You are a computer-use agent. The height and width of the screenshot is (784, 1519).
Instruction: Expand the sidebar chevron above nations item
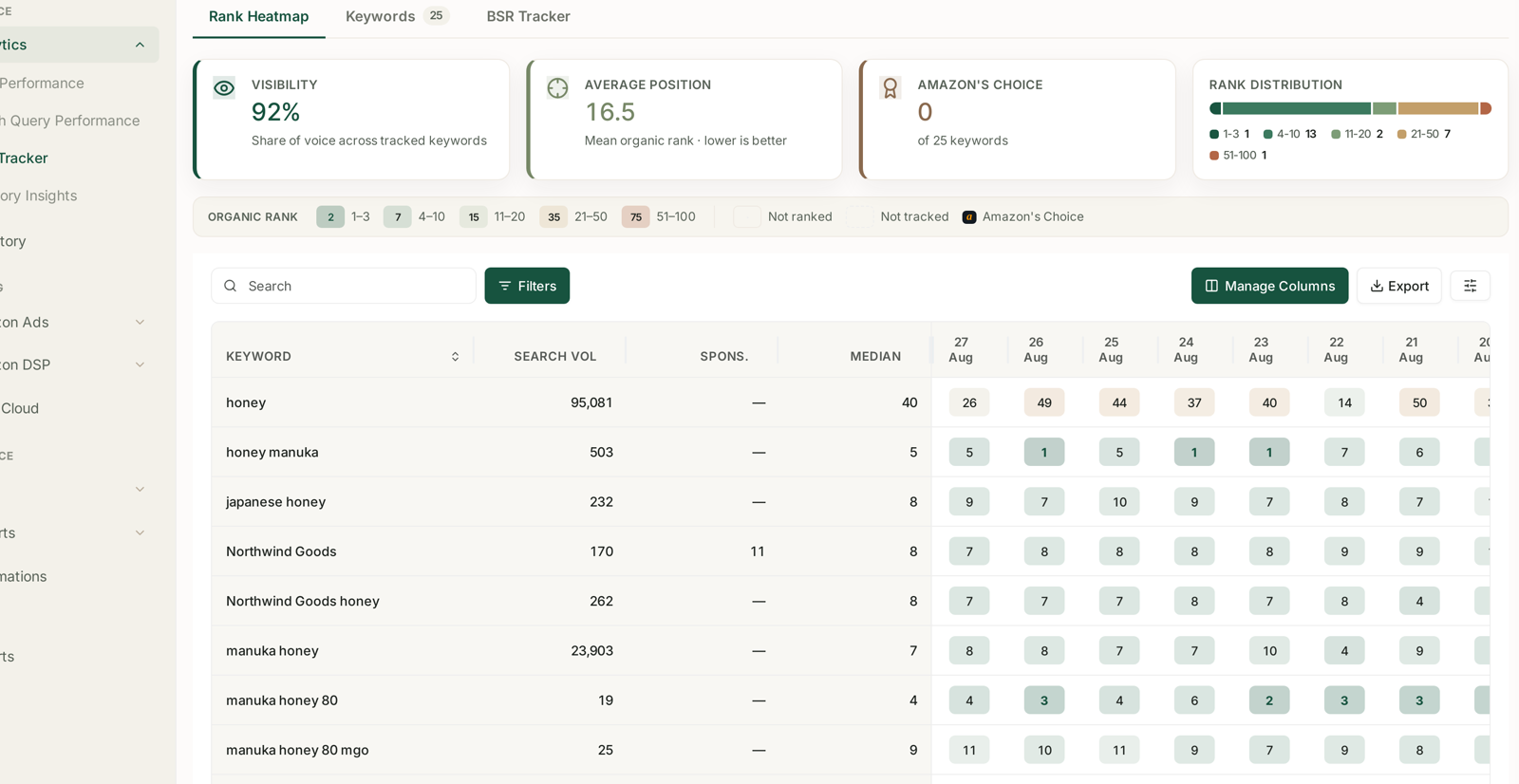[140, 533]
